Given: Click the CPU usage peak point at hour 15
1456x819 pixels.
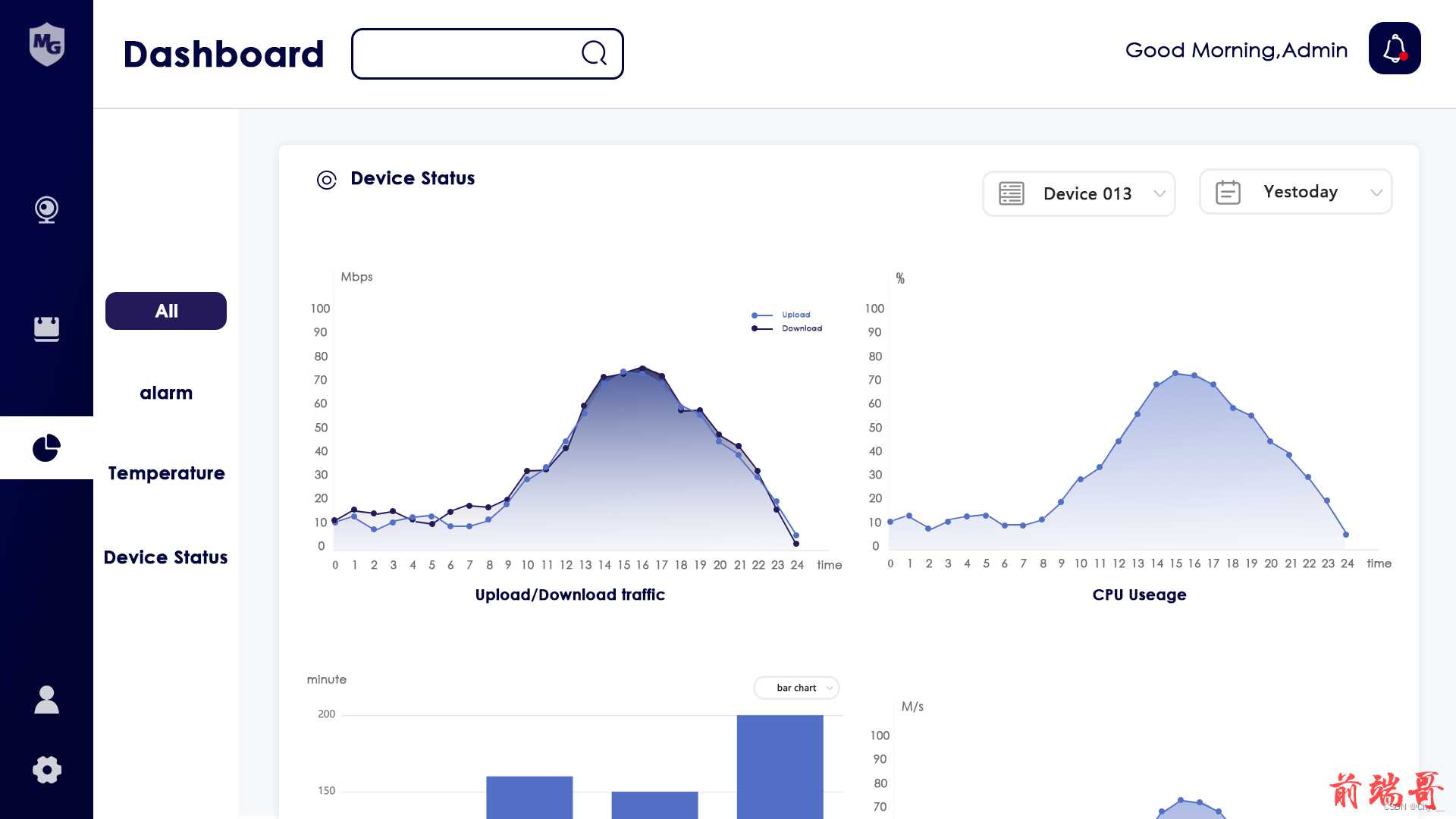Looking at the screenshot, I should click(x=1175, y=373).
